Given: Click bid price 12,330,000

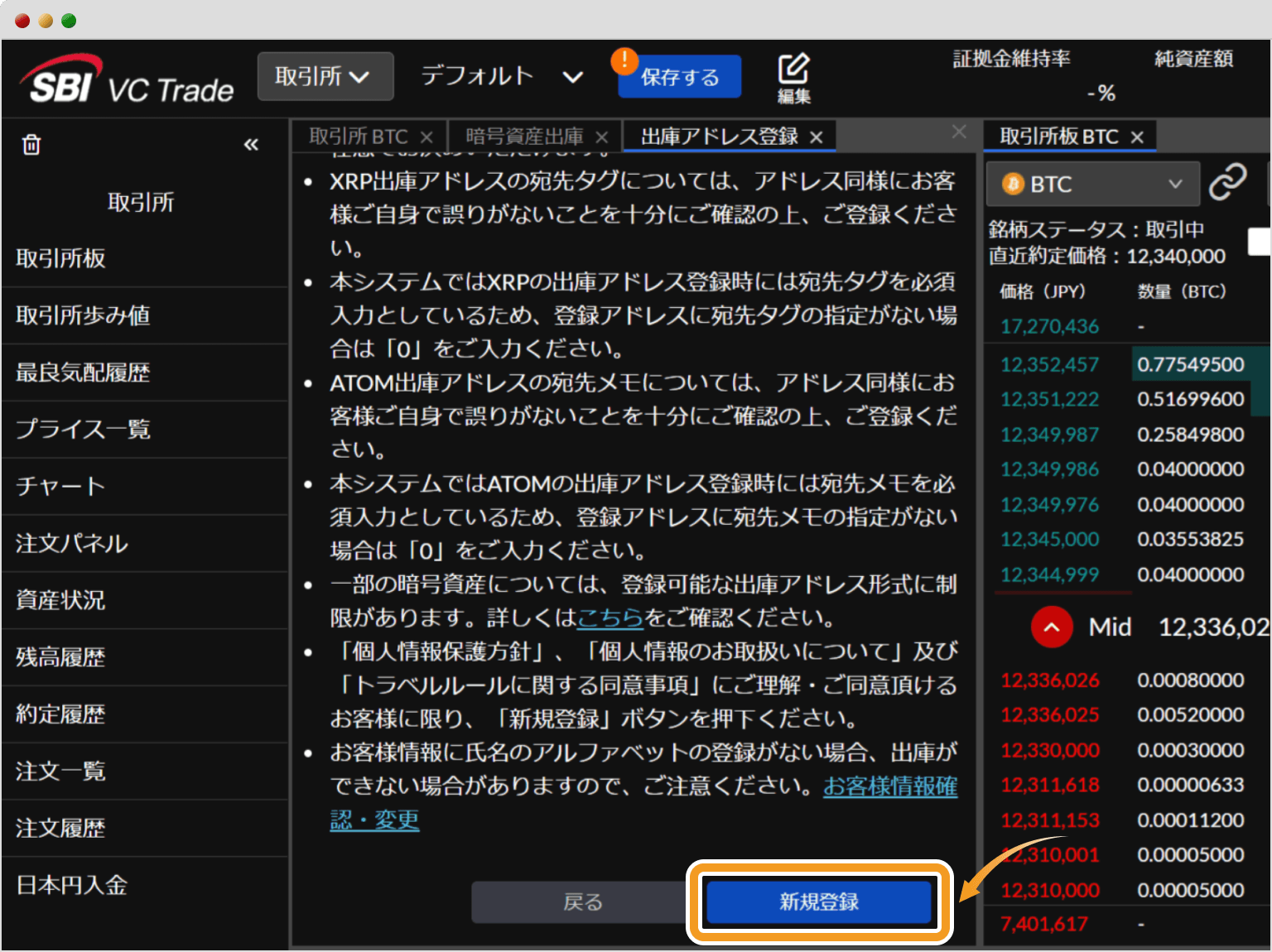Looking at the screenshot, I should (1049, 750).
